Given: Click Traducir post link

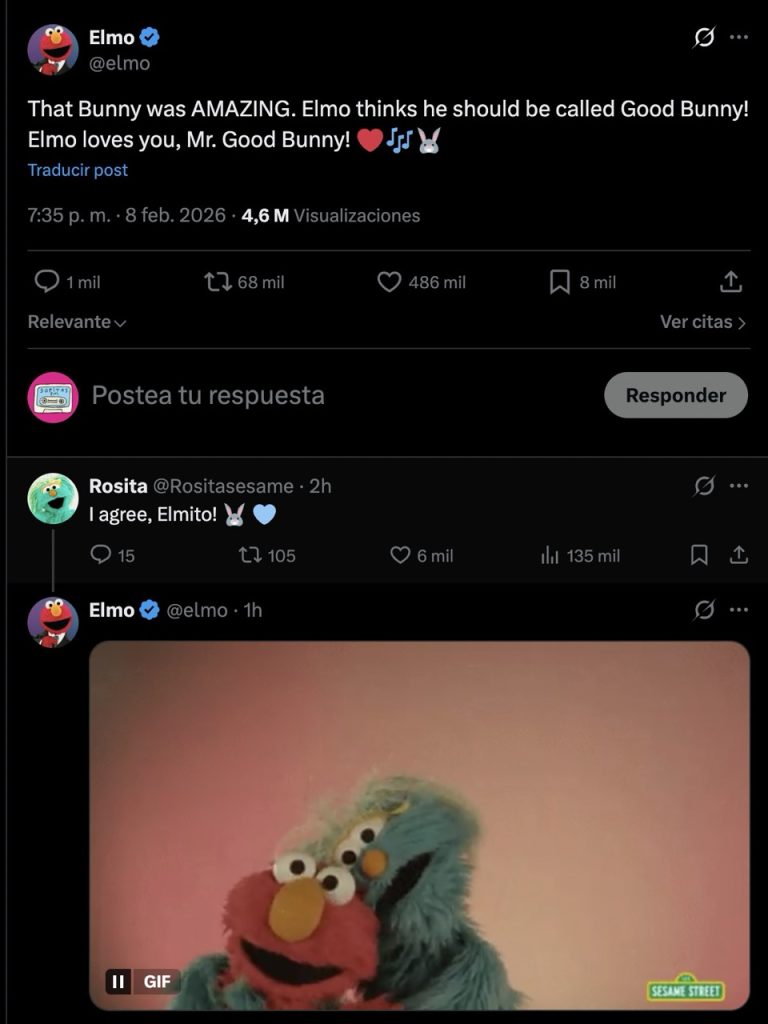Looking at the screenshot, I should [78, 170].
